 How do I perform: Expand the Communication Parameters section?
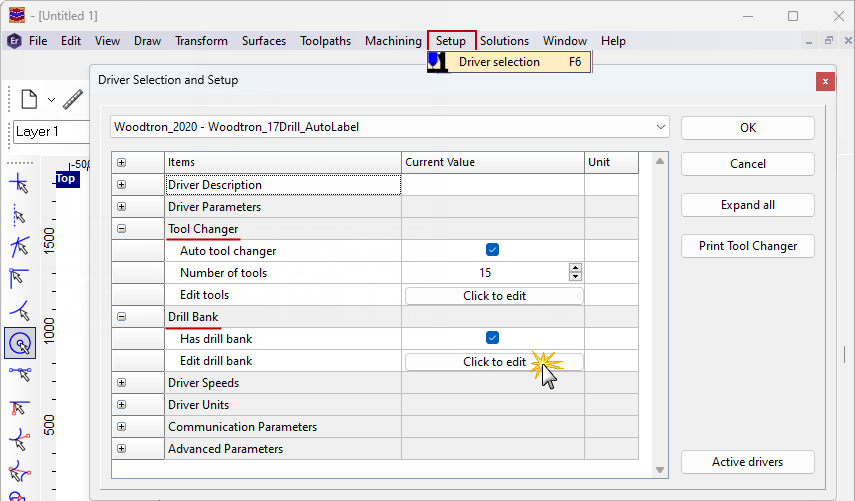(x=122, y=427)
